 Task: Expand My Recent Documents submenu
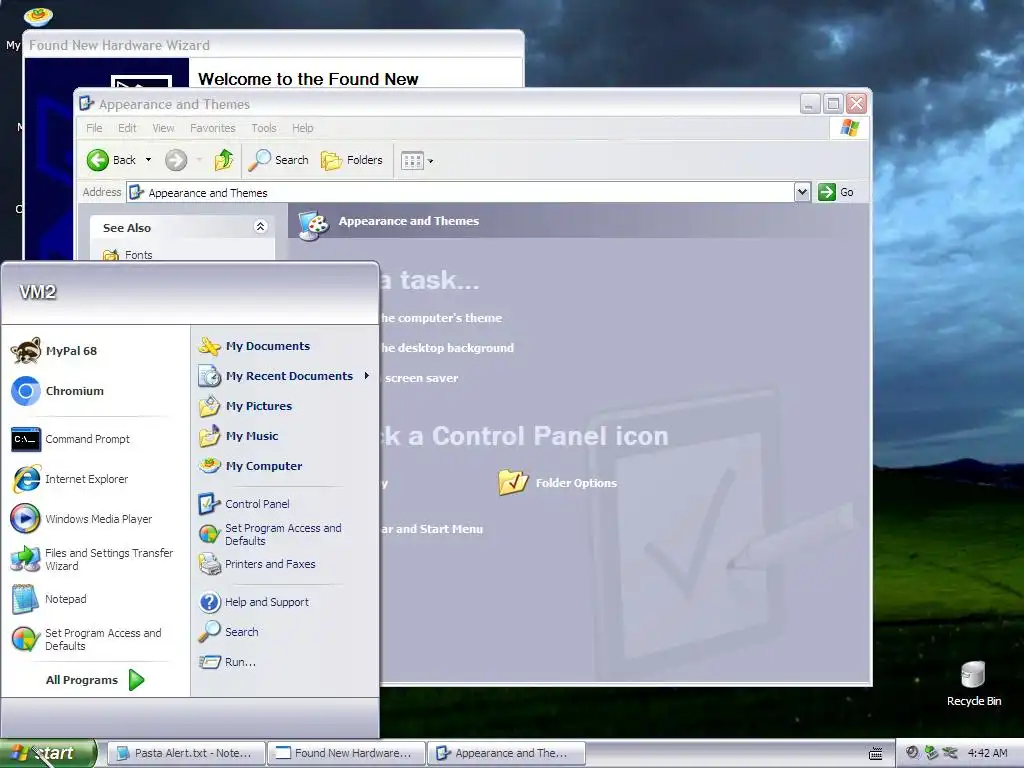coord(285,376)
